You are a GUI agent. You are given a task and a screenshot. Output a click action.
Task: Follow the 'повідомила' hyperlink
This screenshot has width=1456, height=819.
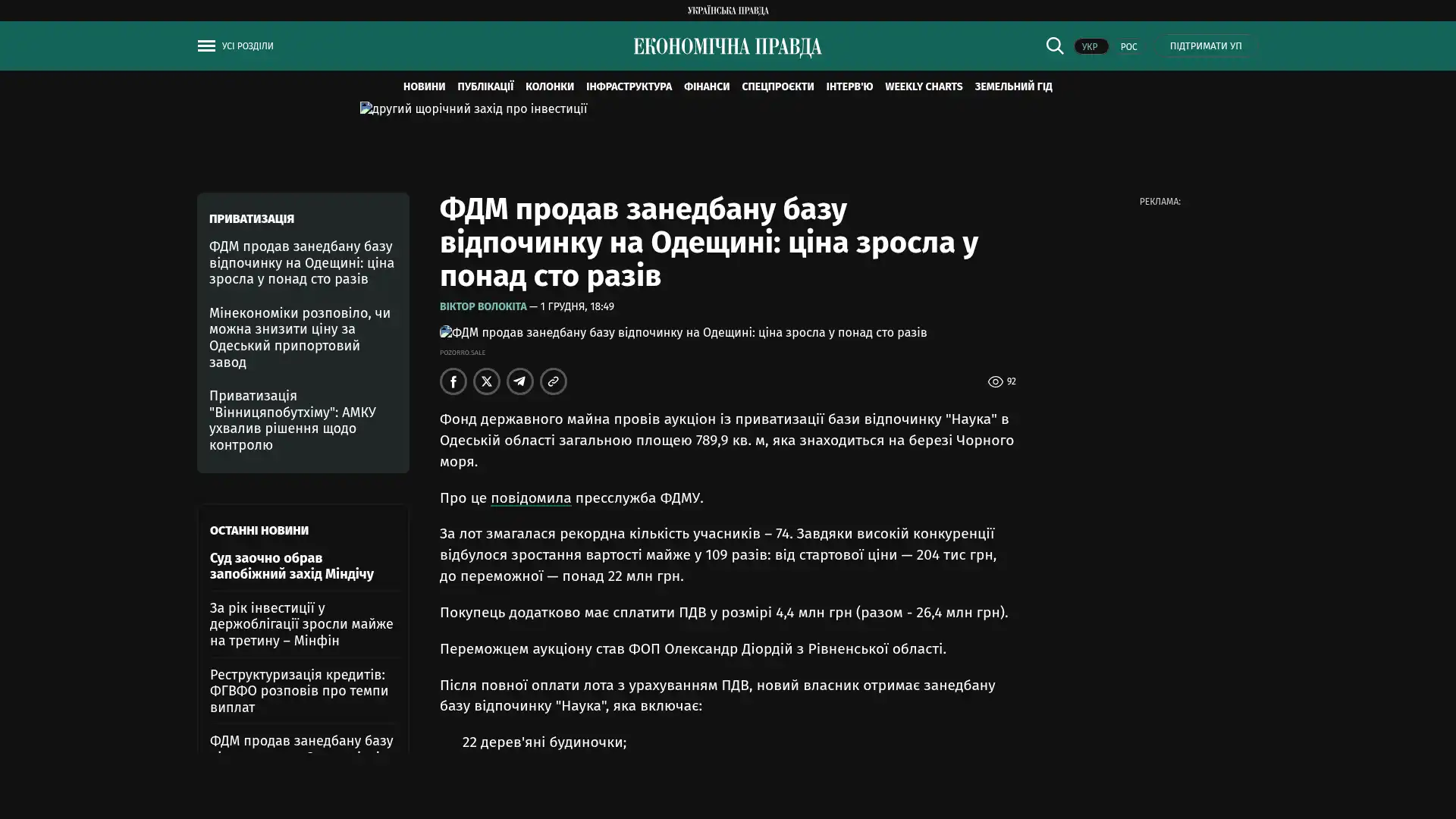(531, 498)
